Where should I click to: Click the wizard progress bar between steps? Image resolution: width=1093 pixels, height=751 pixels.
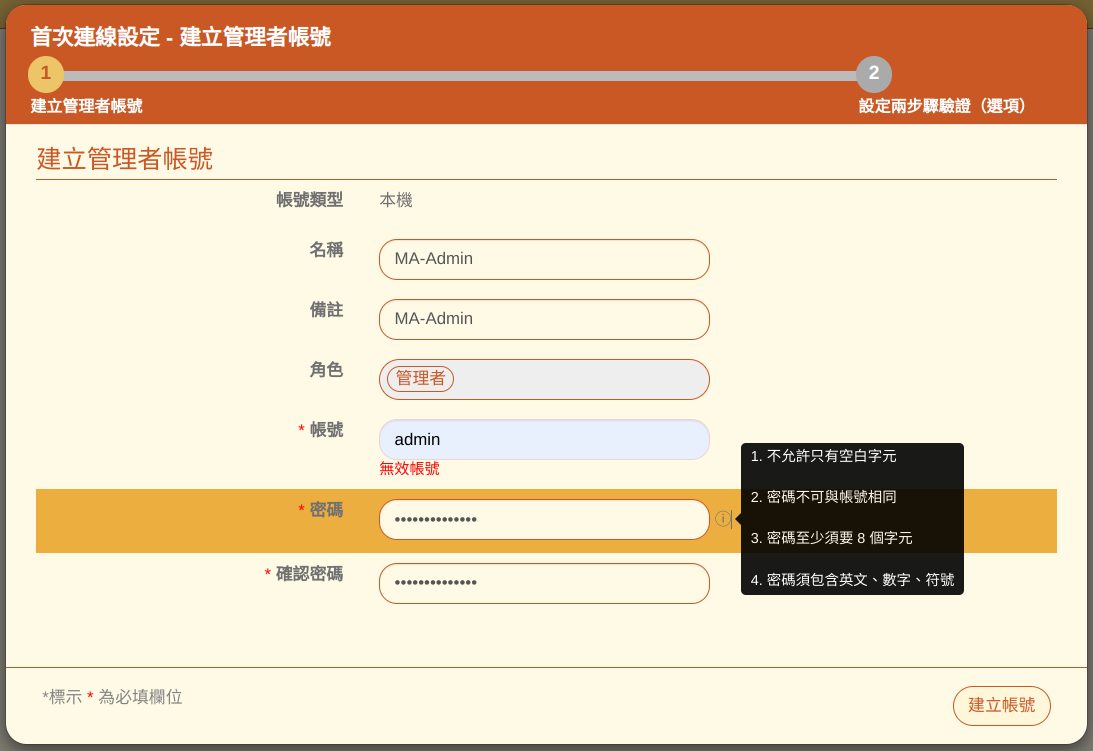460,76
